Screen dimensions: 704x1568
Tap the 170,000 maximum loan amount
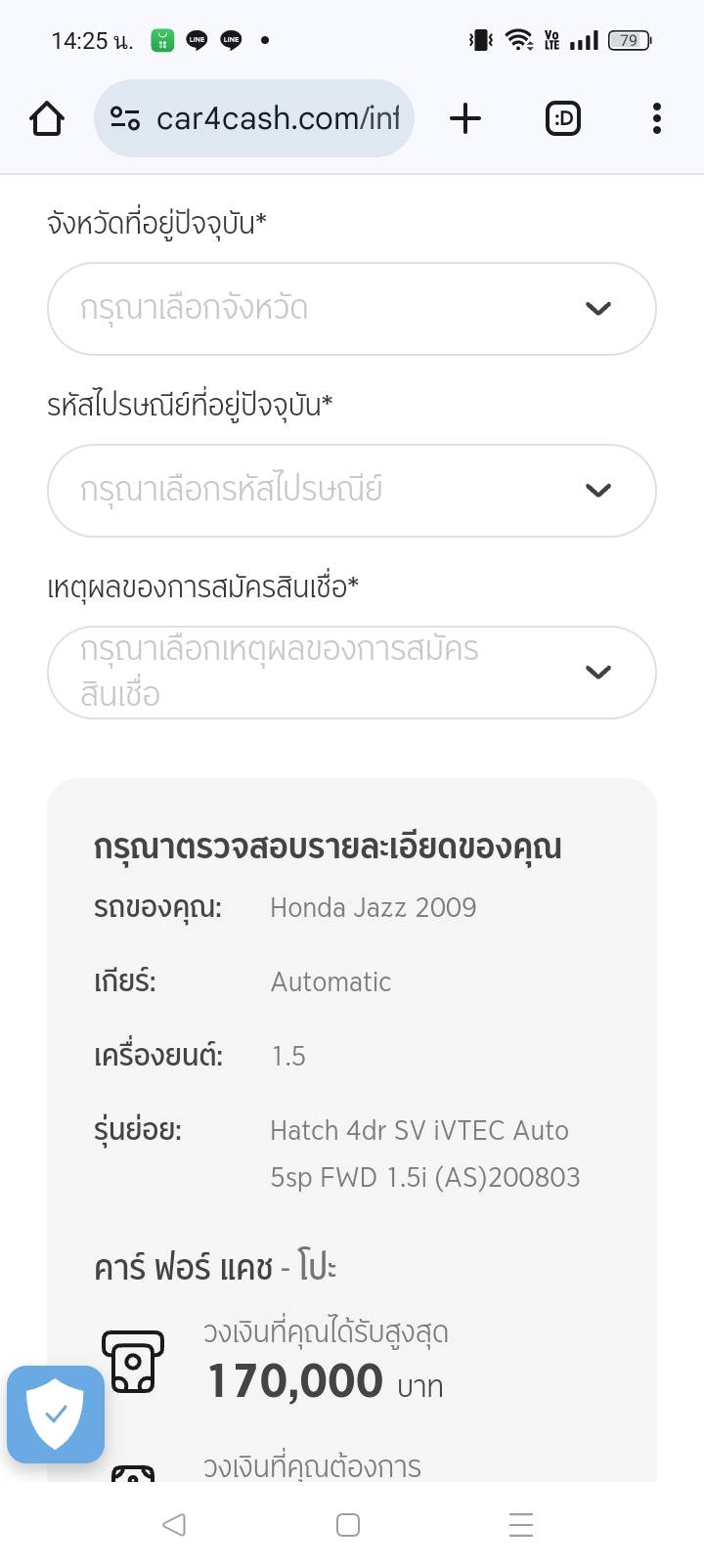pos(295,1382)
